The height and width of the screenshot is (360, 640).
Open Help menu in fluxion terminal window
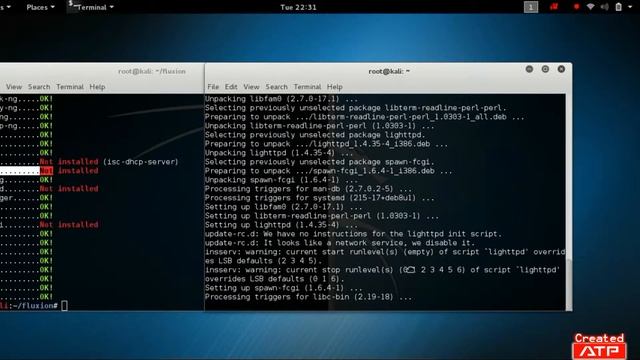click(97, 87)
